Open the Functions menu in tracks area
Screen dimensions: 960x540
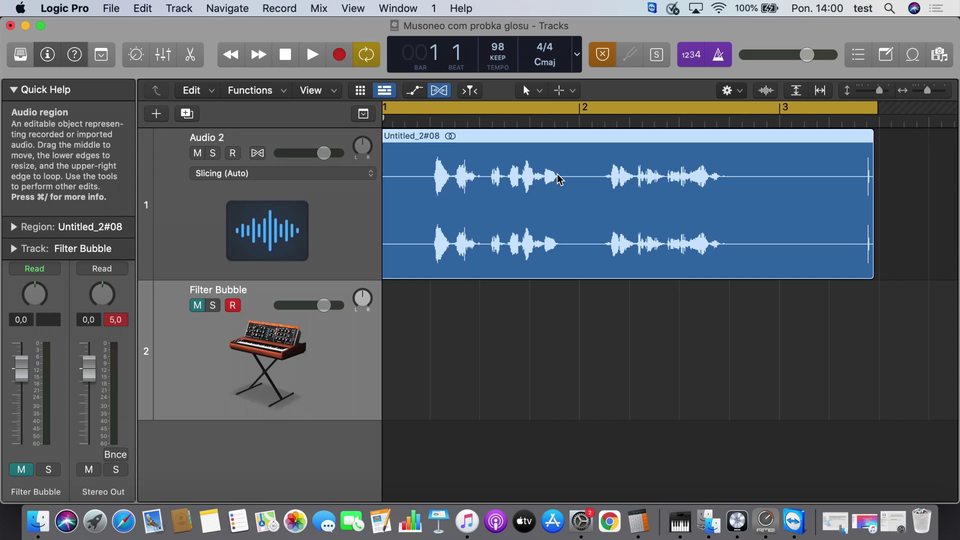(x=250, y=90)
